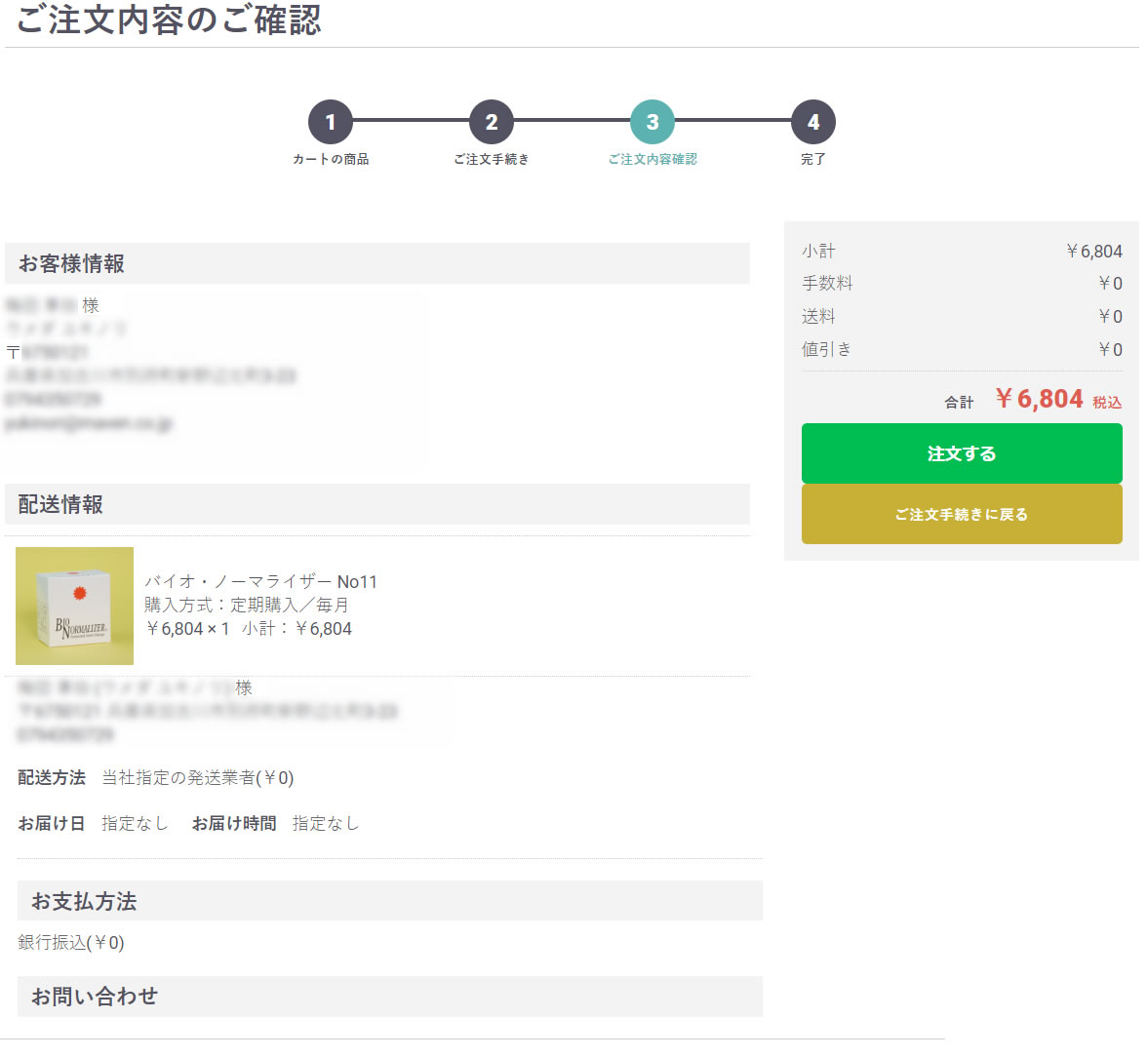The height and width of the screenshot is (1058, 1148).
Task: Go back via ご注文手続きに戻る button
Action: tap(961, 514)
